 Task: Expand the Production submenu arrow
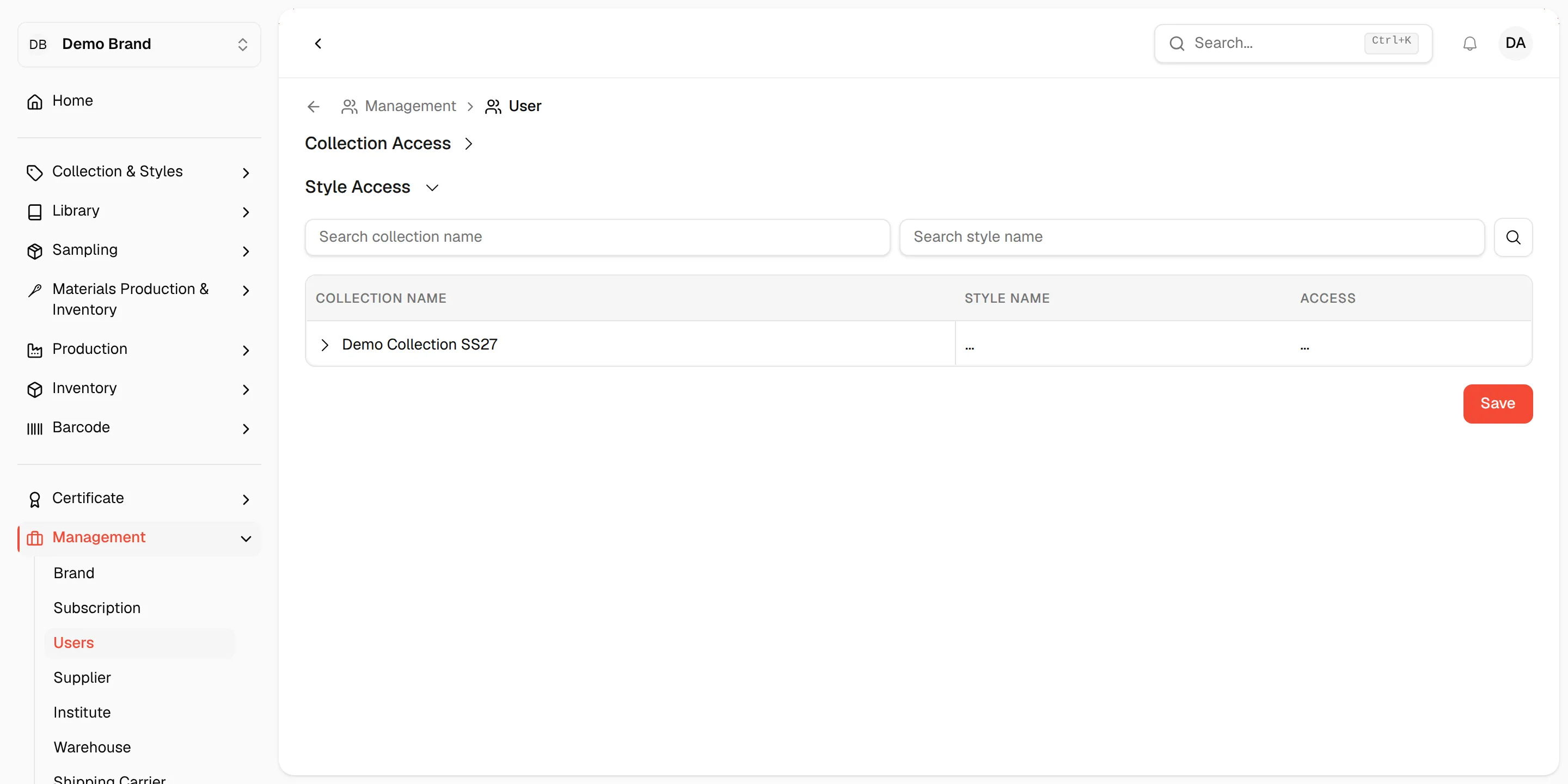246,350
